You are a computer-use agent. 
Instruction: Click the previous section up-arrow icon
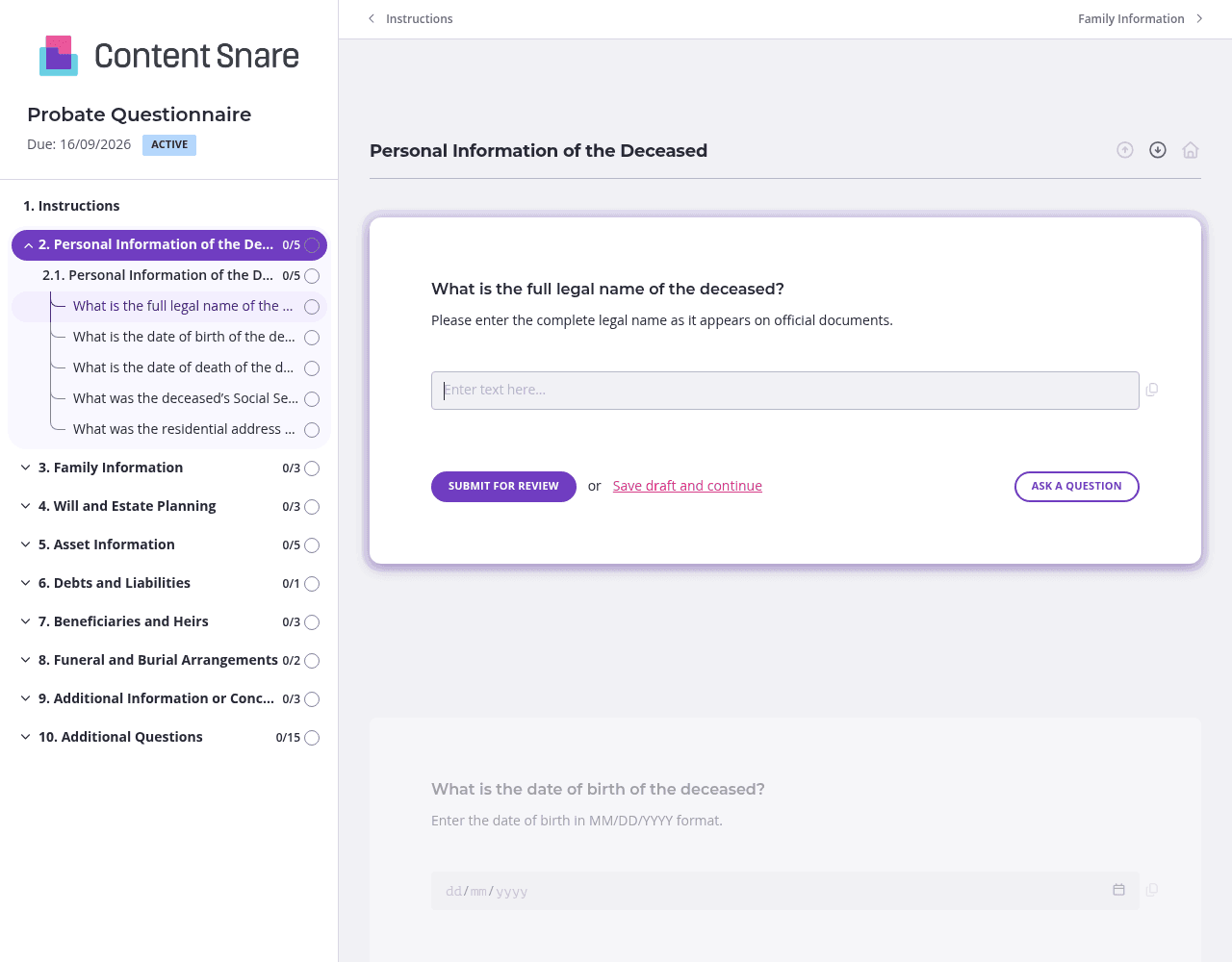(1125, 150)
